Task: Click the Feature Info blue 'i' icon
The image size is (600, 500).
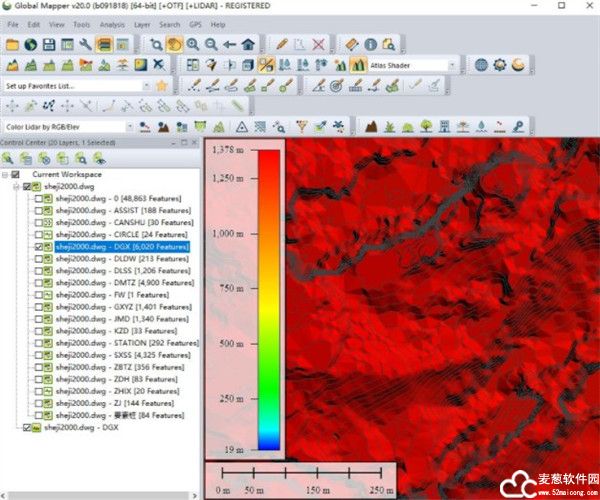Action: [369, 44]
